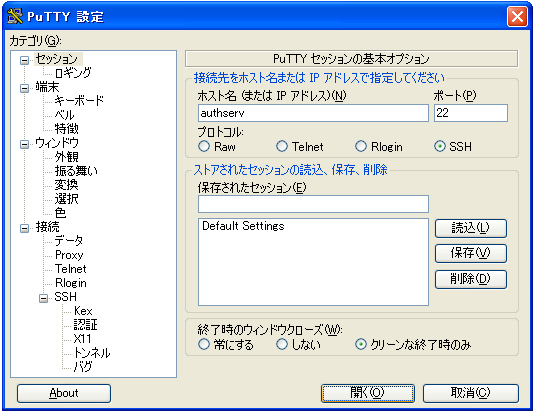Choose the Rlogin protocol option
Screen dimensions: 534x413
(x=361, y=146)
